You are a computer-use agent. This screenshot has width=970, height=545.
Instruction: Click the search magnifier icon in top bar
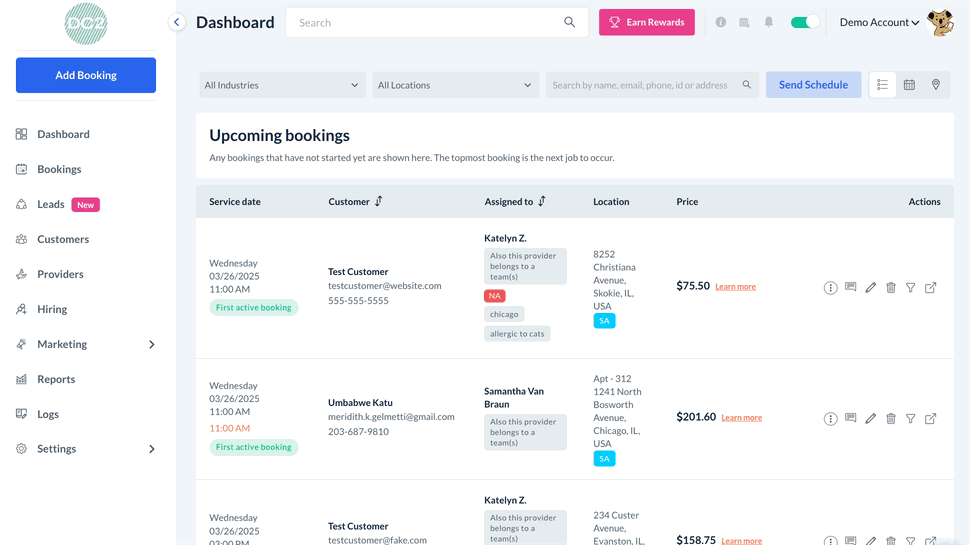click(x=569, y=22)
